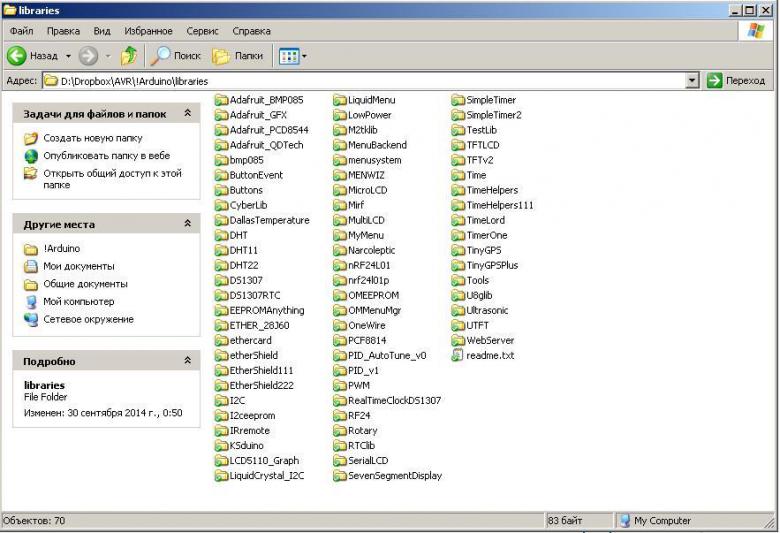Click the TFTLCD folder name
The width and height of the screenshot is (780, 533).
(x=483, y=145)
